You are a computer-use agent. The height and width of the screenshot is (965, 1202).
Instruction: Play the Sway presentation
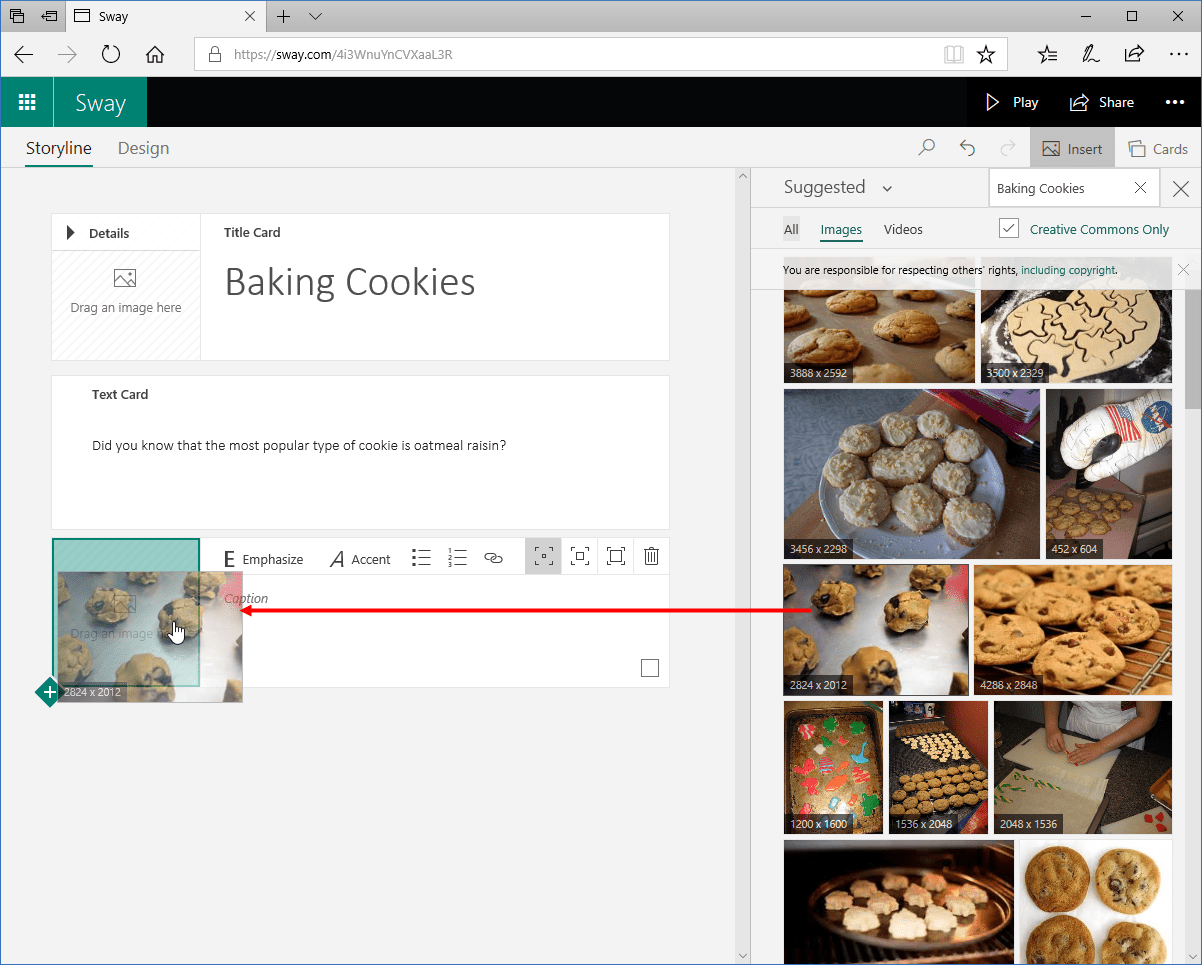coord(1012,102)
